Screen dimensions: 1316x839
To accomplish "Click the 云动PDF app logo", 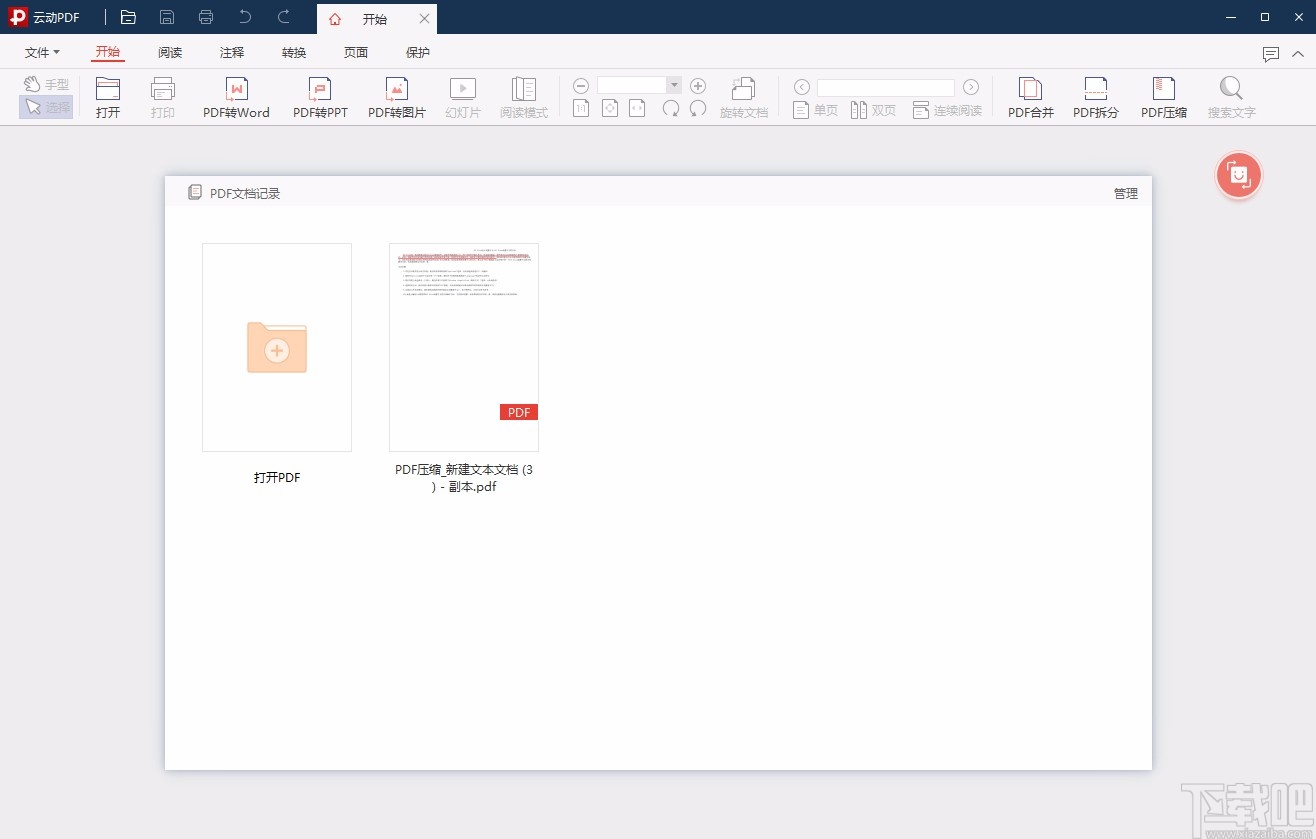I will point(18,17).
